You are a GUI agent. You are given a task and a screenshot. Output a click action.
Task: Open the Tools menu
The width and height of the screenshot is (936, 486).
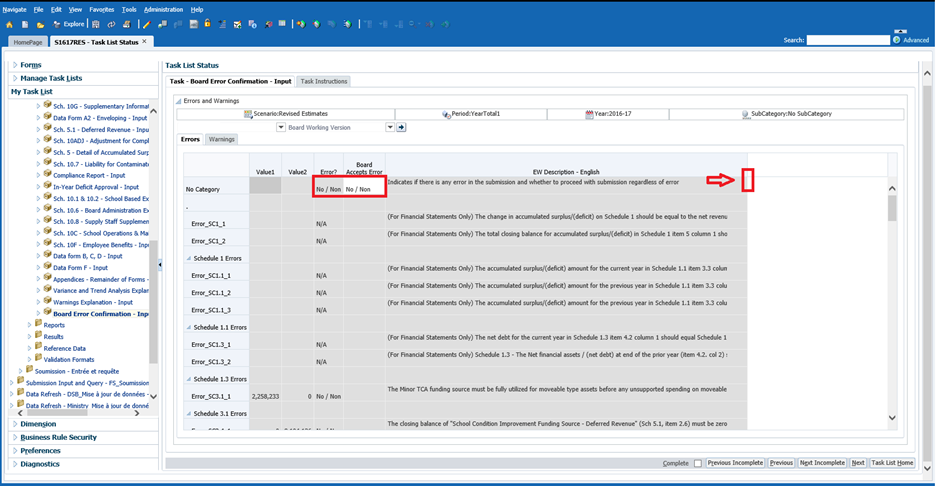129,10
